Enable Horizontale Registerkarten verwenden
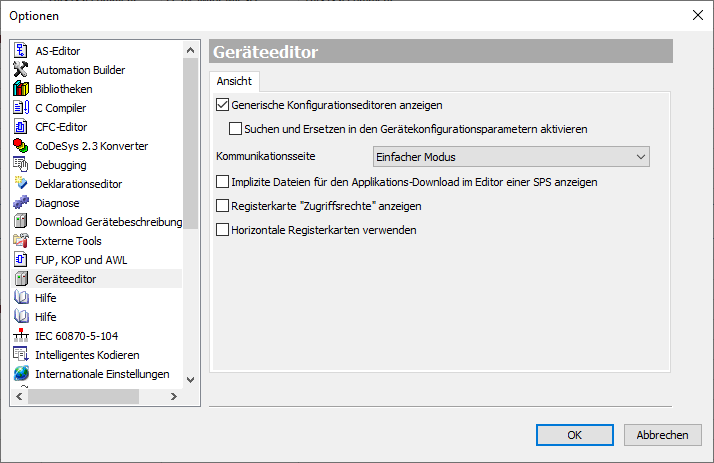This screenshot has width=714, height=463. coord(223,230)
